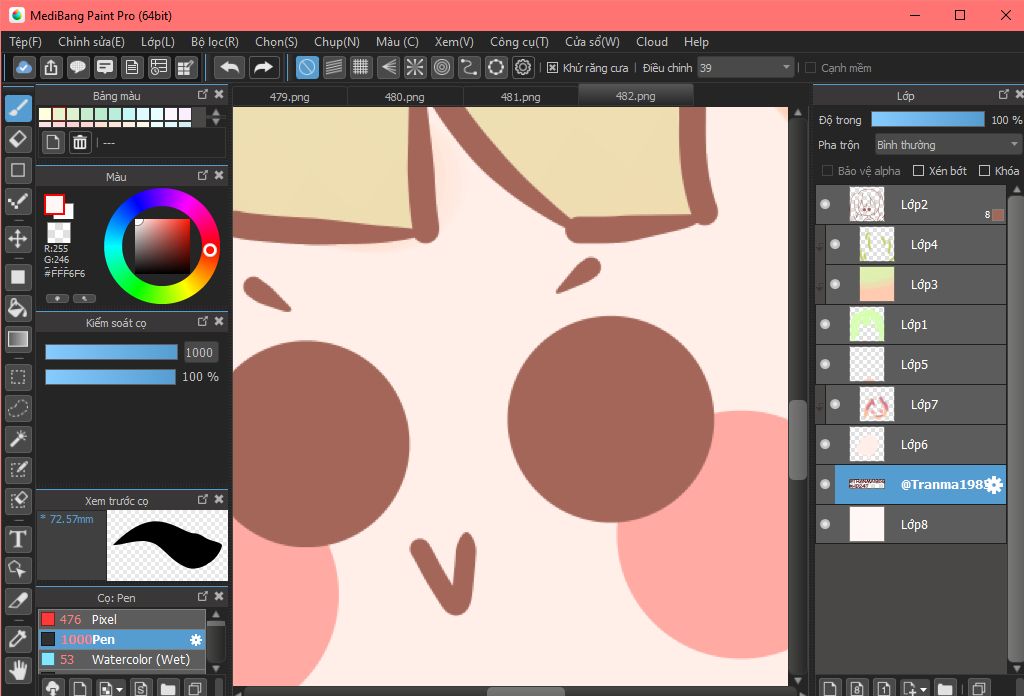Hide the Lớp6 layer

(x=825, y=444)
